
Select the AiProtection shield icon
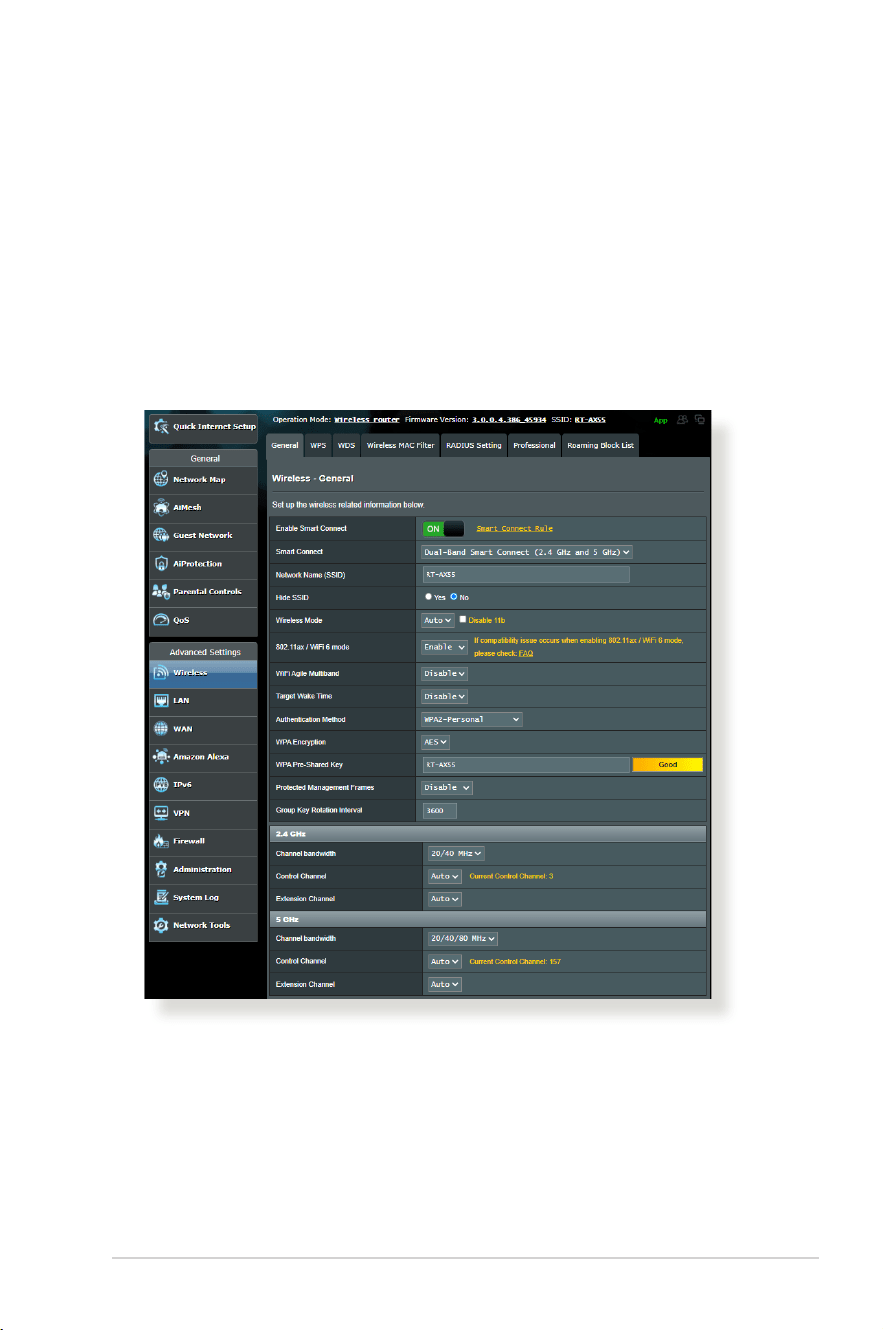pos(161,563)
